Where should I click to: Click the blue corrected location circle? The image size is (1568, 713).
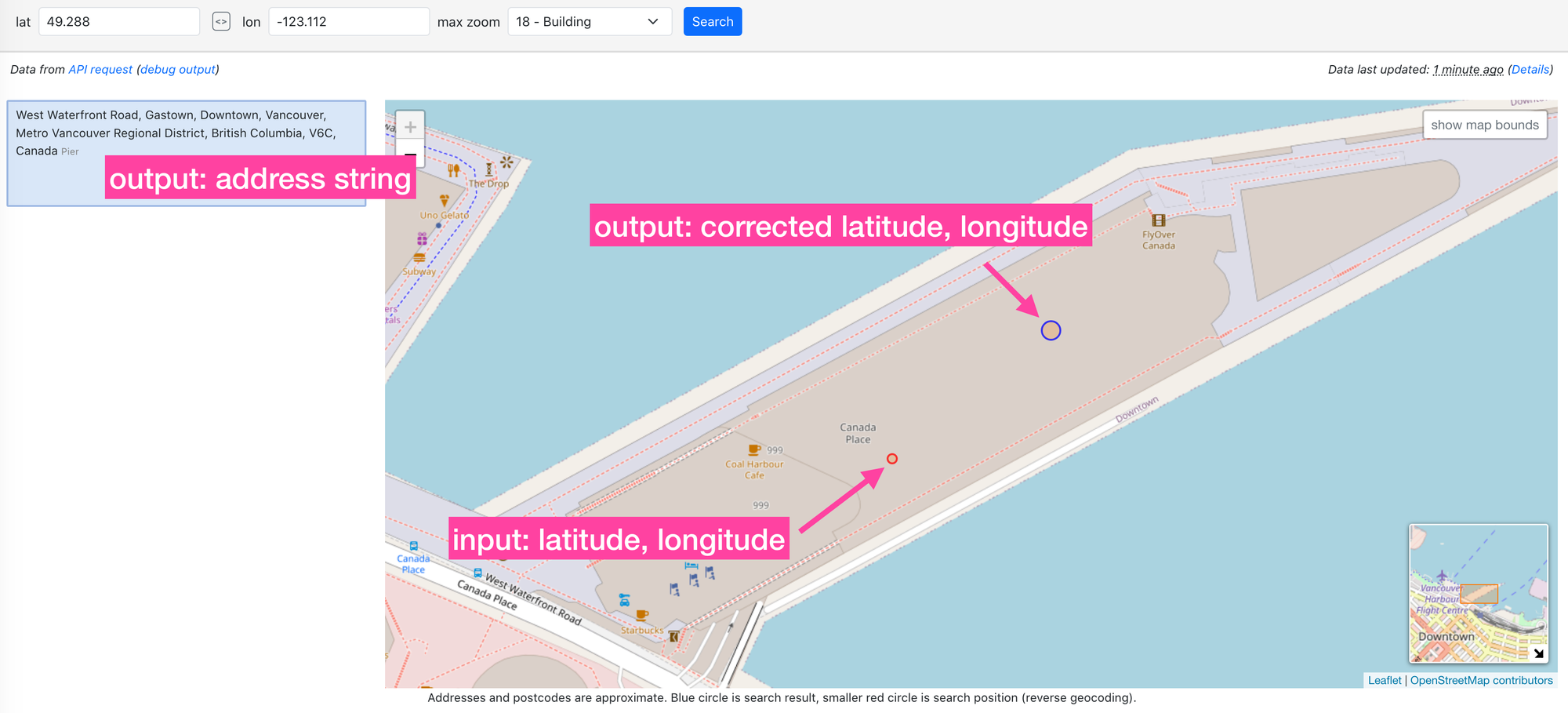coord(1051,330)
